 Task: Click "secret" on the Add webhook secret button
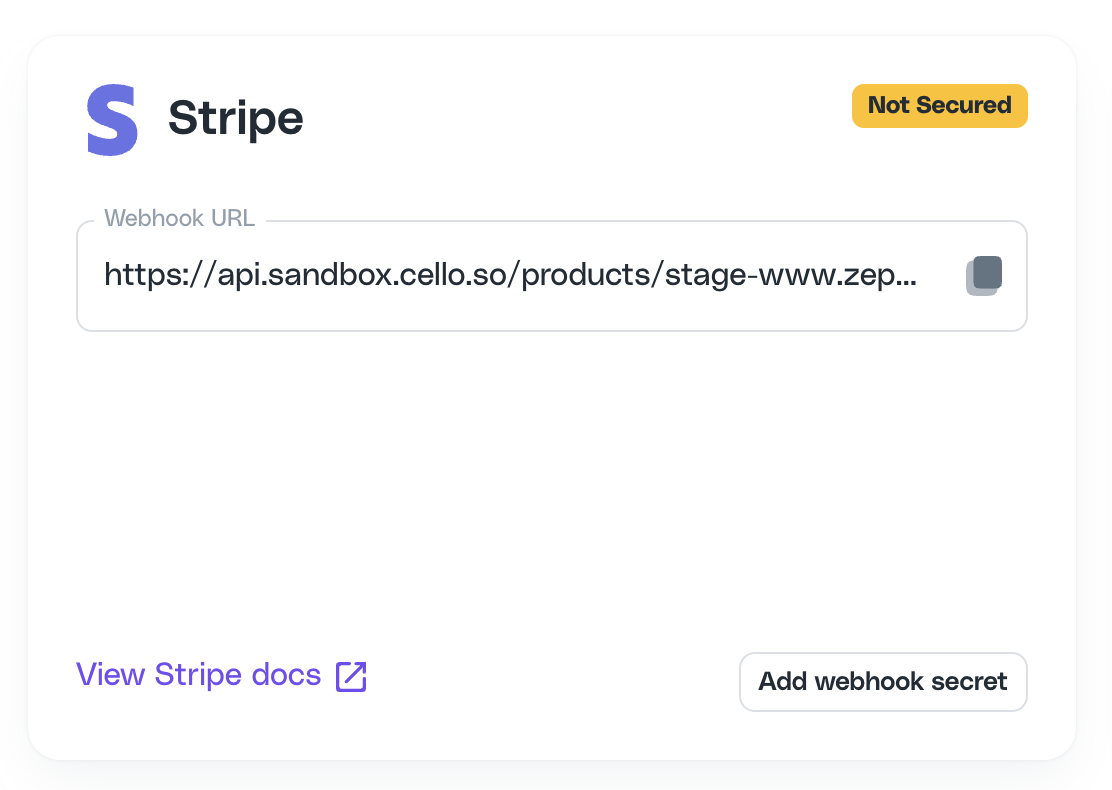pyautogui.click(x=969, y=681)
